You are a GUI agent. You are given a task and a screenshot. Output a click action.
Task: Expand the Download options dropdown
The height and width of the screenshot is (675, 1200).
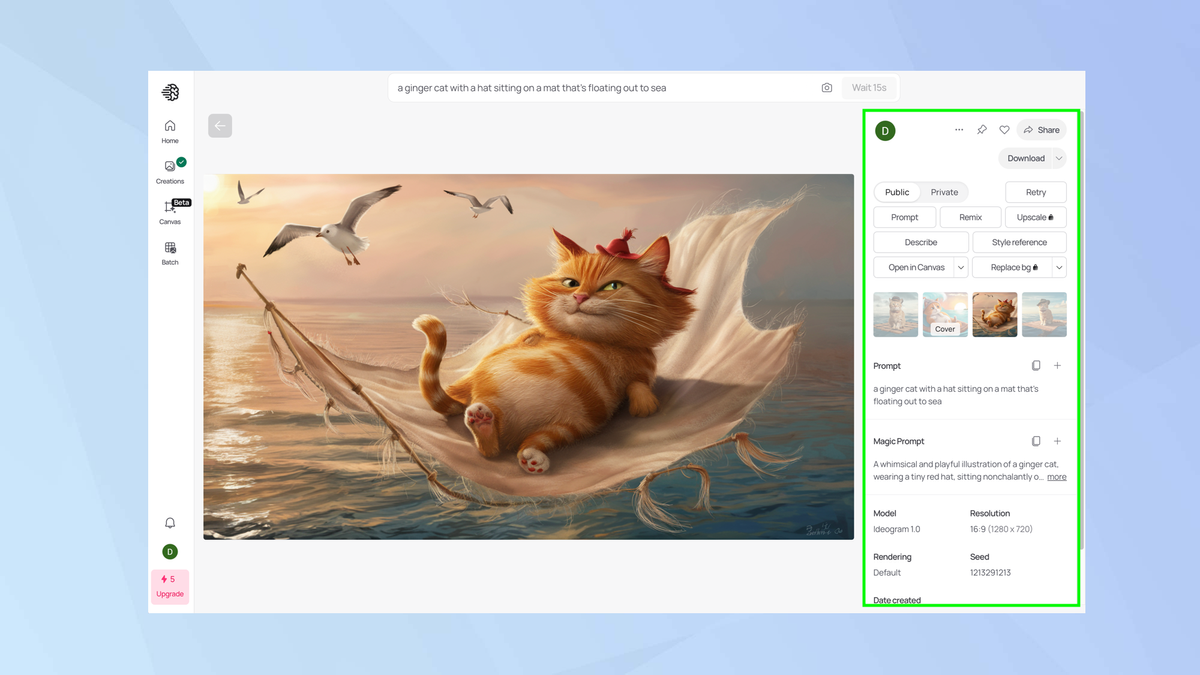click(1059, 158)
